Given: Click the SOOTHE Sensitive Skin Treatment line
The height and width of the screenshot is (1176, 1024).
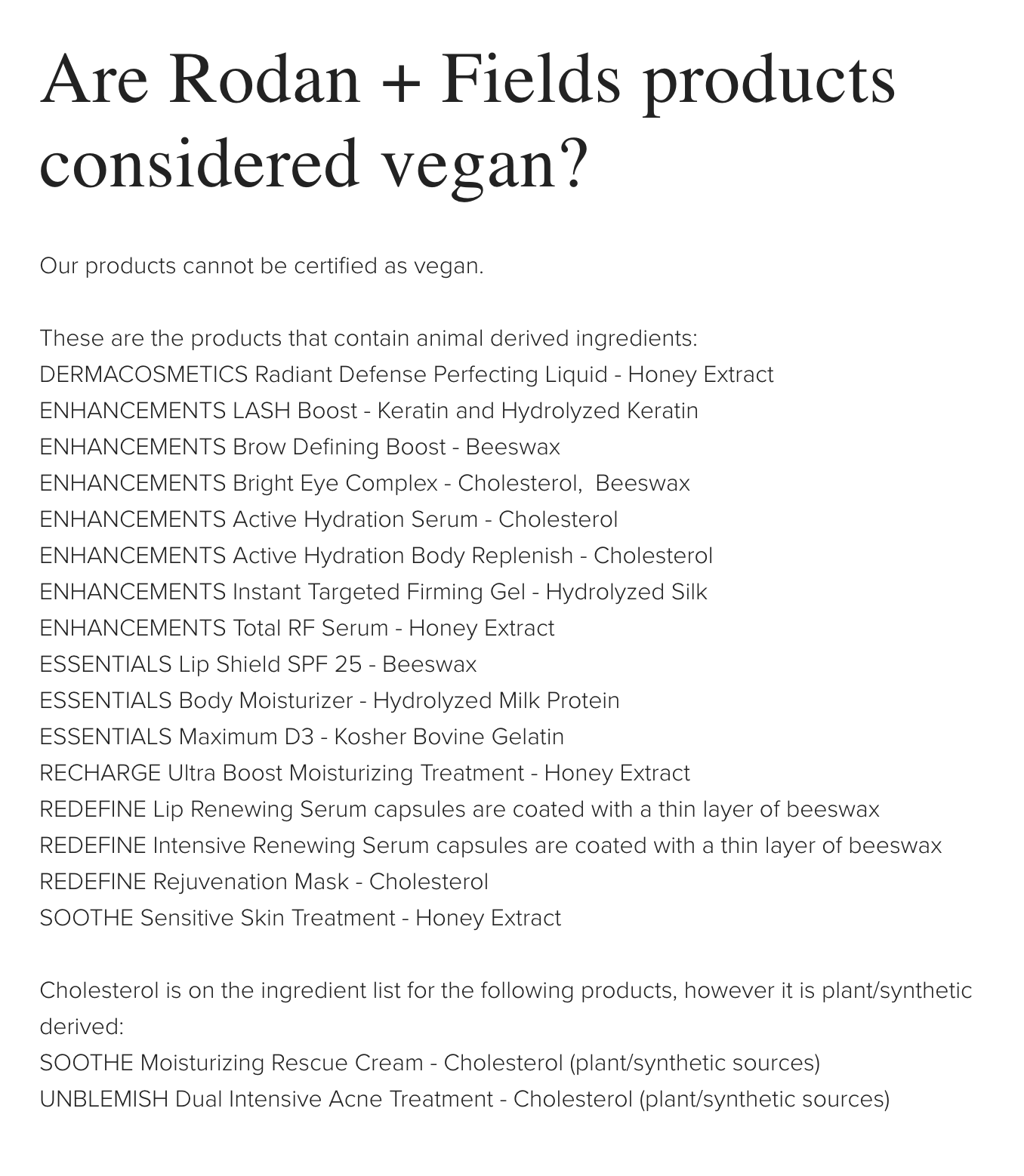Looking at the screenshot, I should (301, 919).
